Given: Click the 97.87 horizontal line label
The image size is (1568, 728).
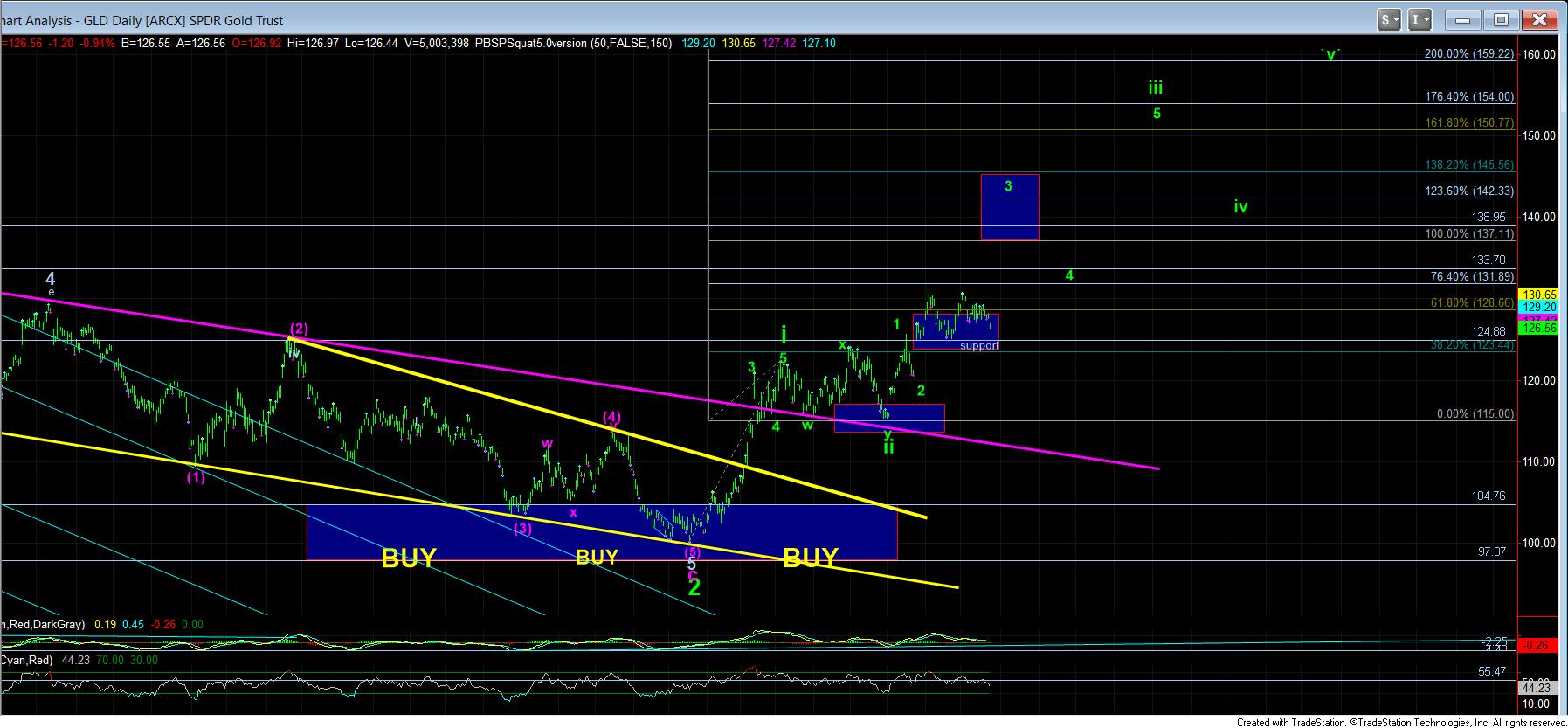Looking at the screenshot, I should (1492, 551).
